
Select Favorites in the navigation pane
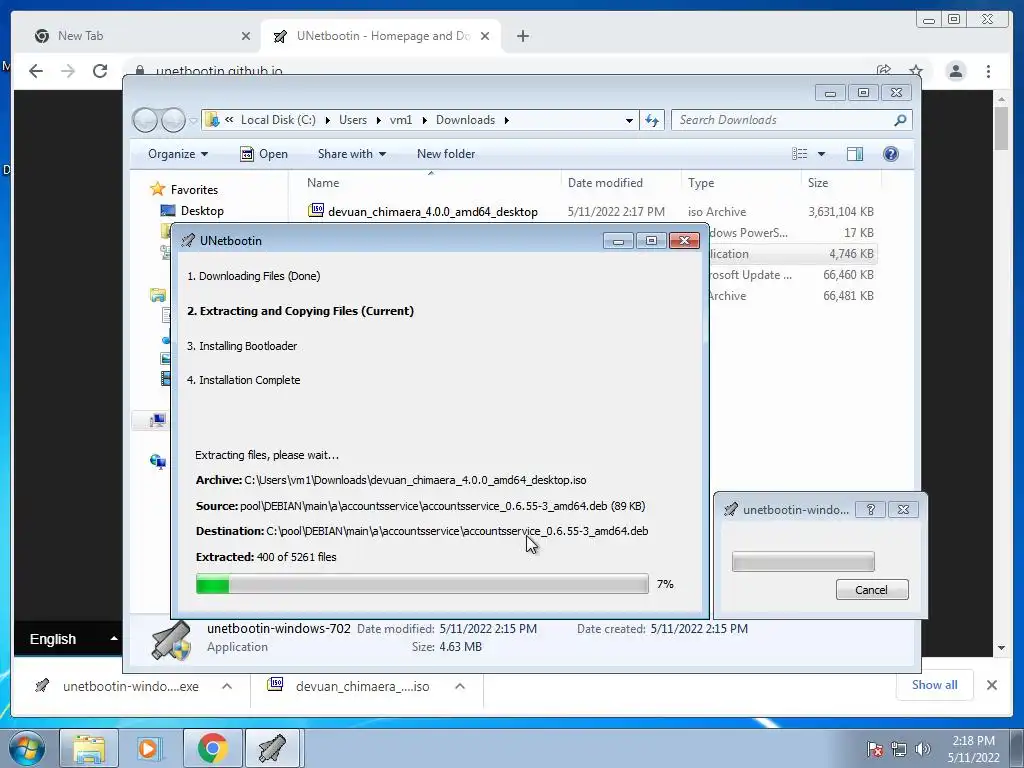[194, 190]
